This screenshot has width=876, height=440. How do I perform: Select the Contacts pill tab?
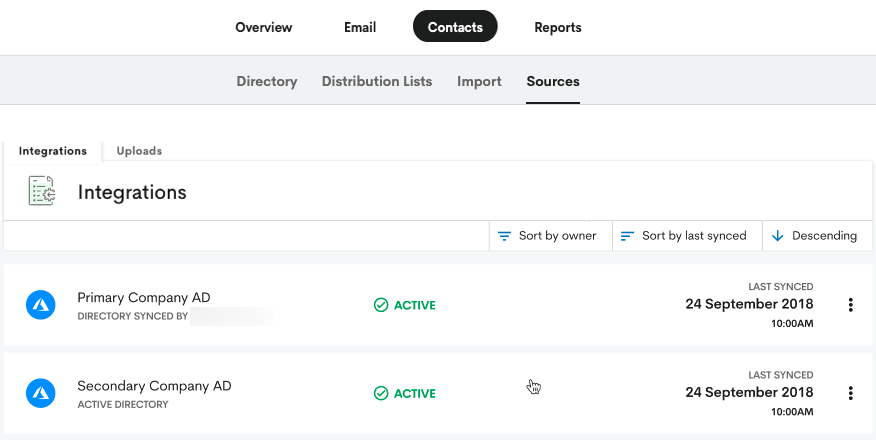tap(455, 26)
